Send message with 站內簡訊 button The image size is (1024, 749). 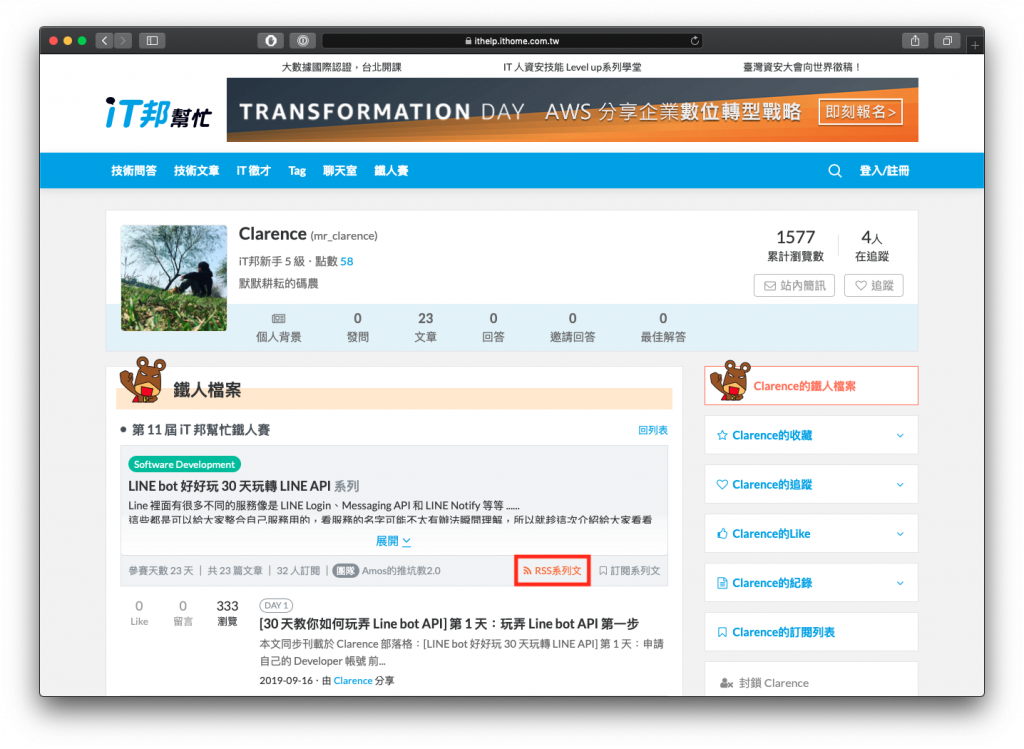794,285
